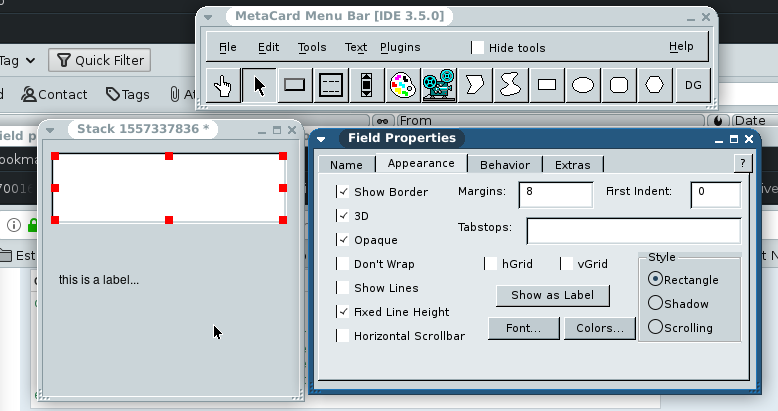Viewport: 778px width, 411px height.
Task: Click into the First Indent field
Action: (715, 195)
